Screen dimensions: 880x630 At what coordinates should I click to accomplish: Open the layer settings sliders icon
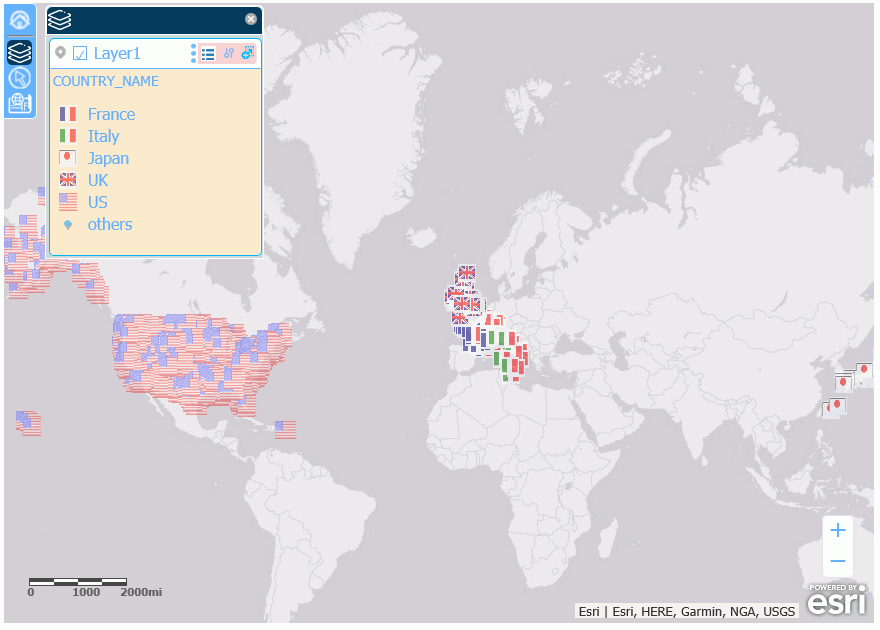pos(228,53)
